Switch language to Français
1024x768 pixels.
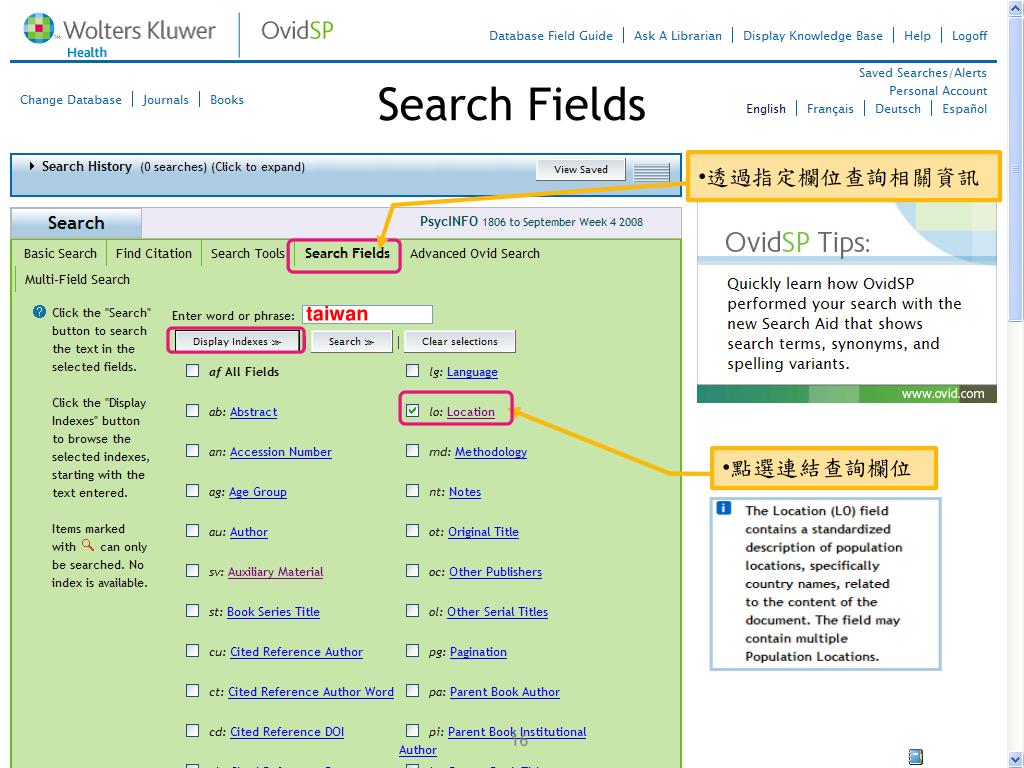point(830,109)
